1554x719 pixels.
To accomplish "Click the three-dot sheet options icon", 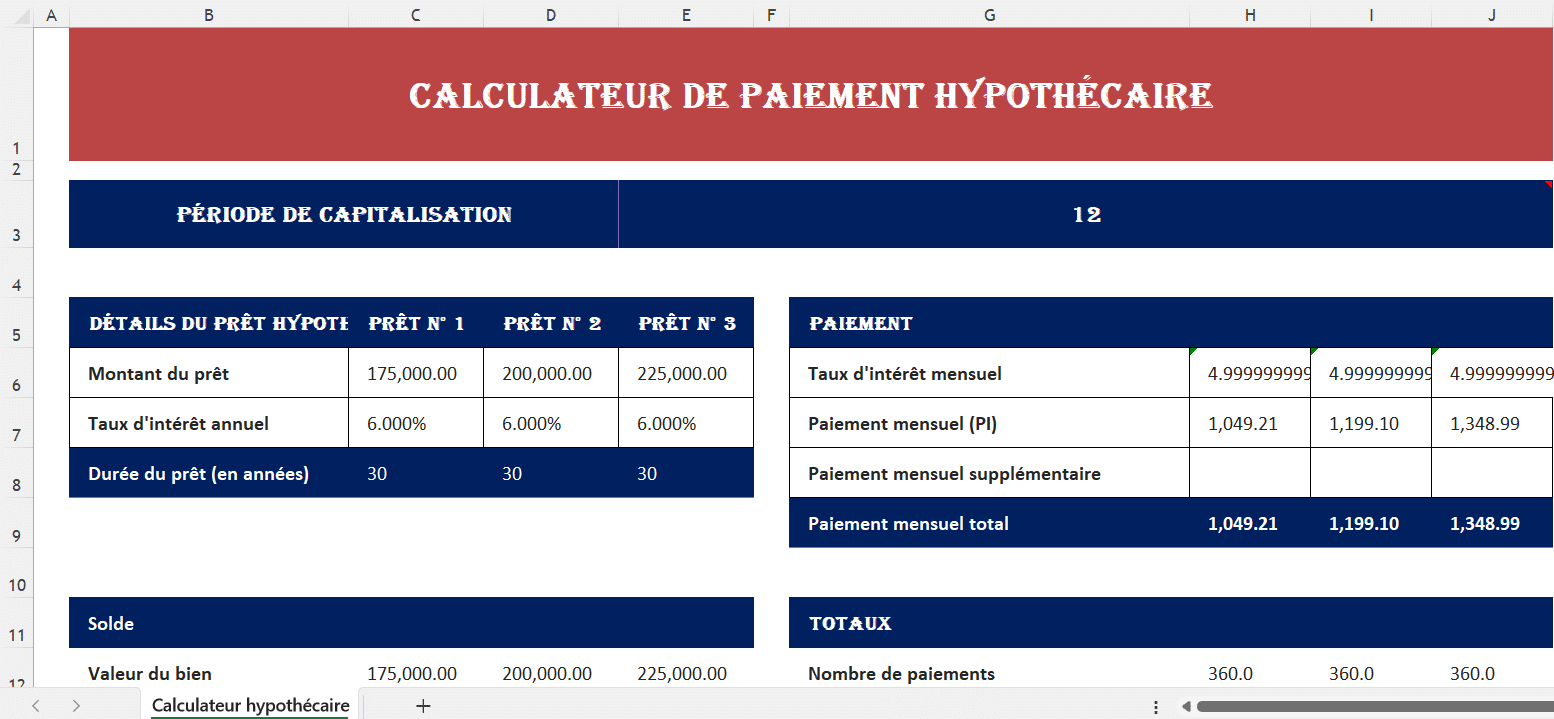I will [x=1157, y=706].
